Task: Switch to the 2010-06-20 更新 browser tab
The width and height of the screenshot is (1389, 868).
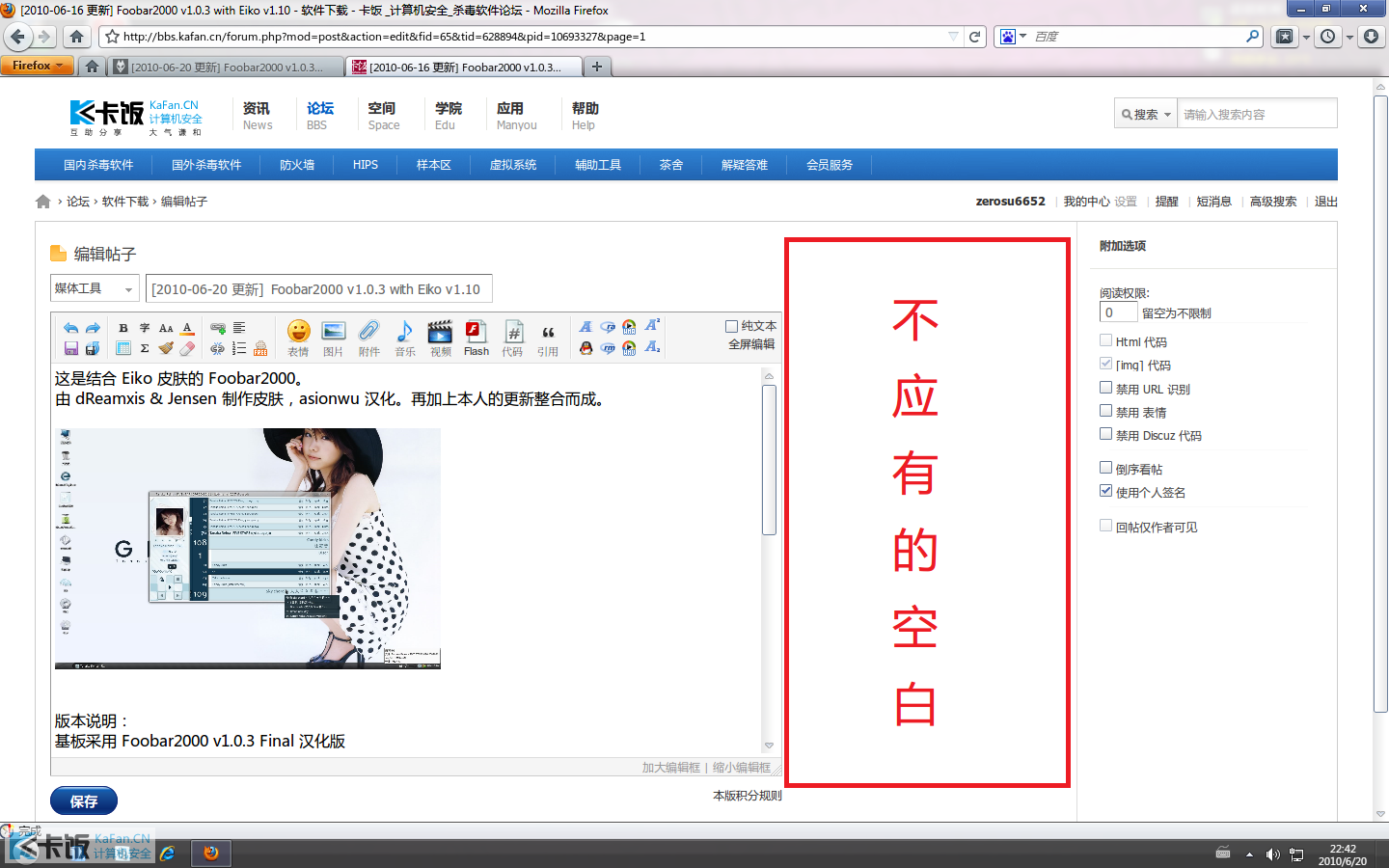Action: tap(226, 67)
